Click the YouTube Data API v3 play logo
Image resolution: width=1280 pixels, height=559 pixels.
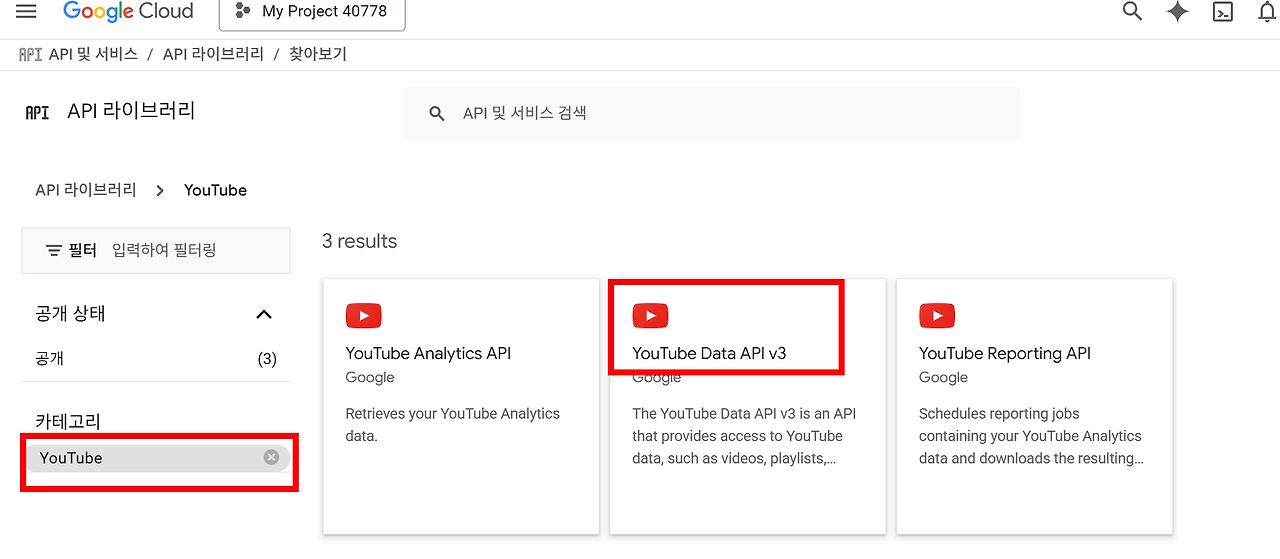650,316
